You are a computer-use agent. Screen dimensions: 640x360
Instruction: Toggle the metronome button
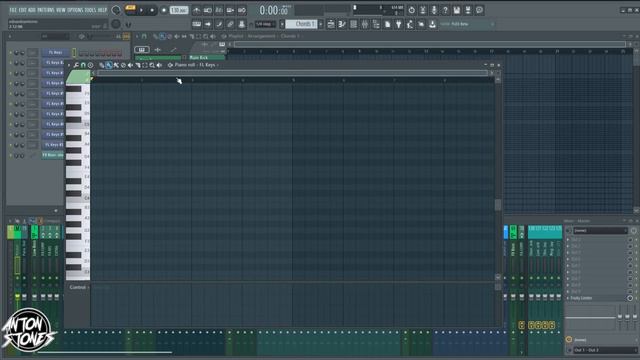(x=196, y=10)
